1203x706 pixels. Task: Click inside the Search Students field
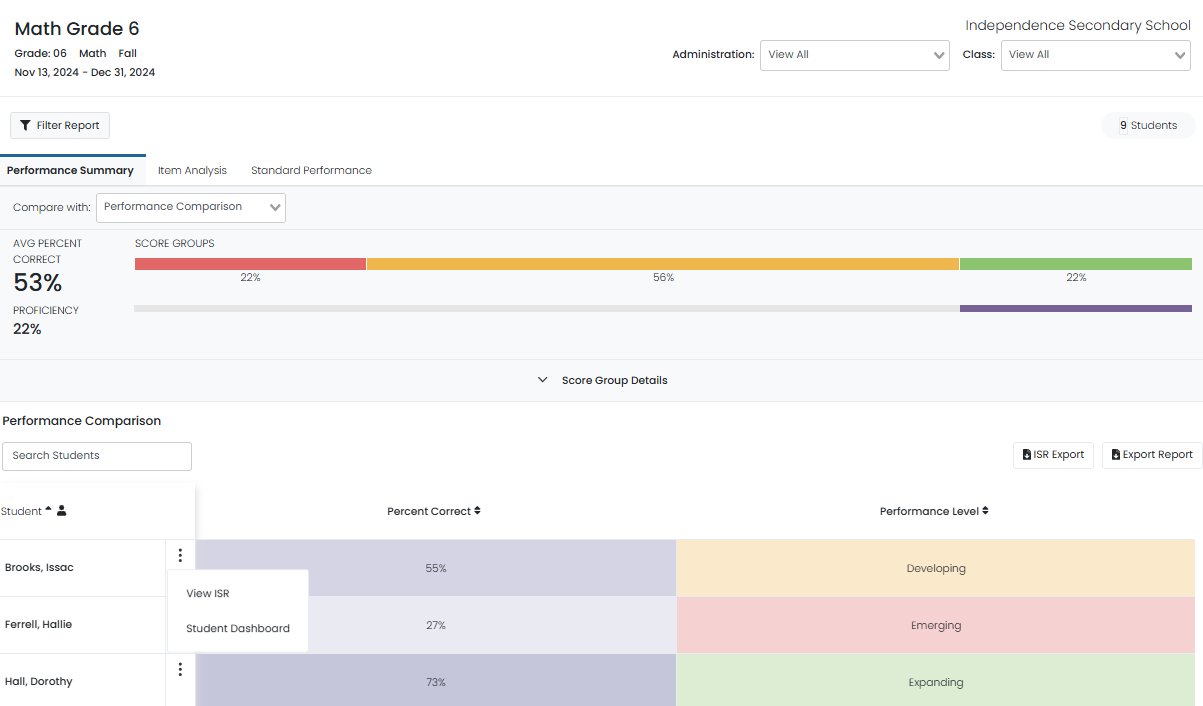point(96,456)
